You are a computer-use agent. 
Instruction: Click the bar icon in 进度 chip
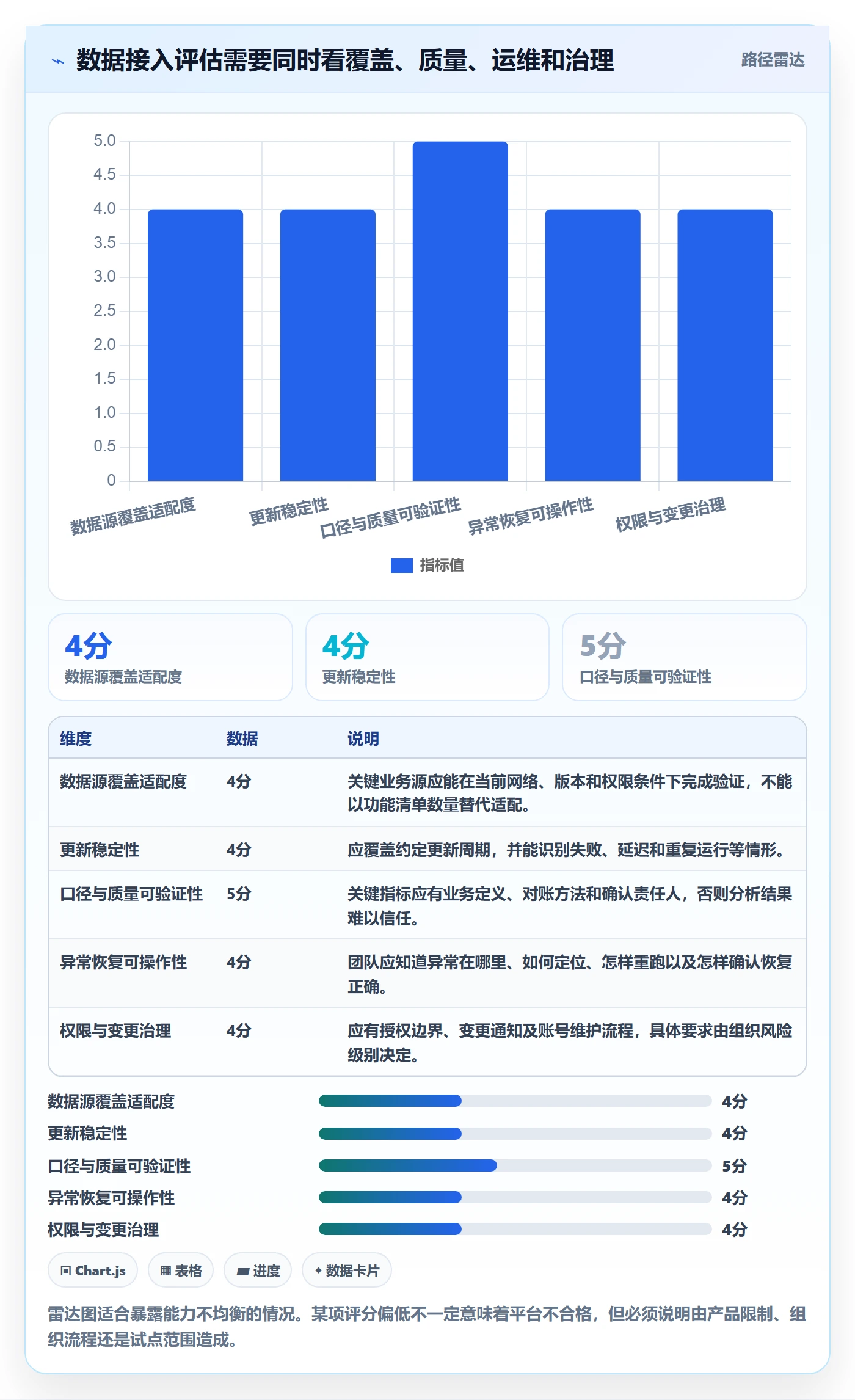[243, 1272]
